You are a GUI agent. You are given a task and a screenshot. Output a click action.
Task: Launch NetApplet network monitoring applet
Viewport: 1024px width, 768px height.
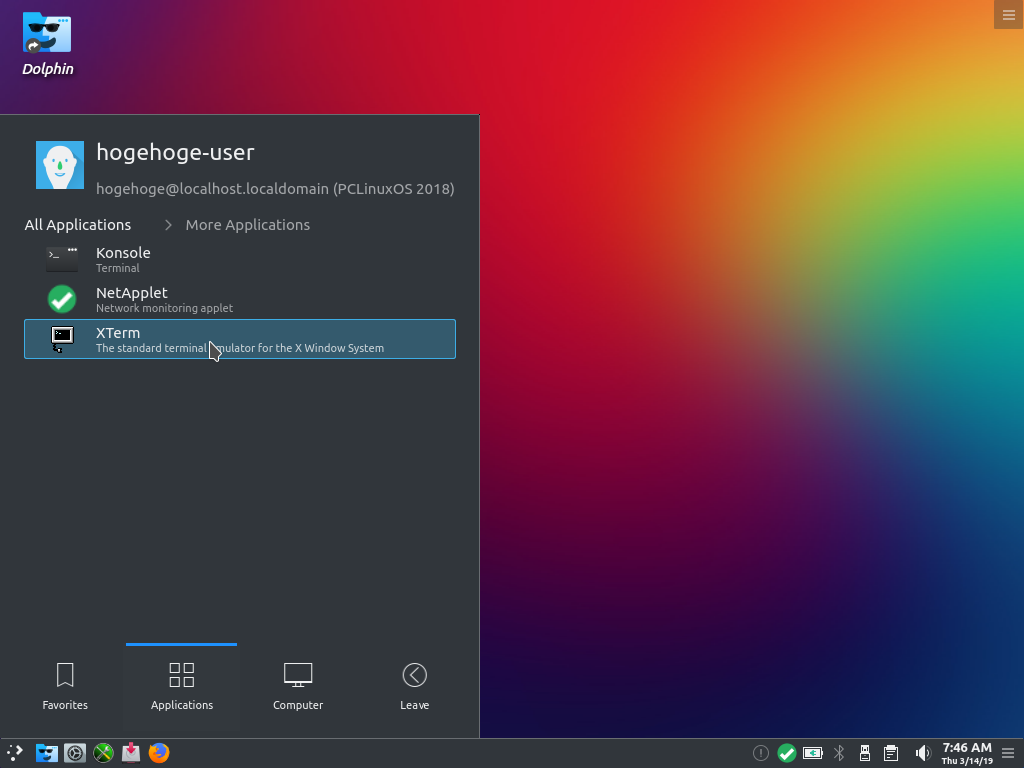(240, 299)
